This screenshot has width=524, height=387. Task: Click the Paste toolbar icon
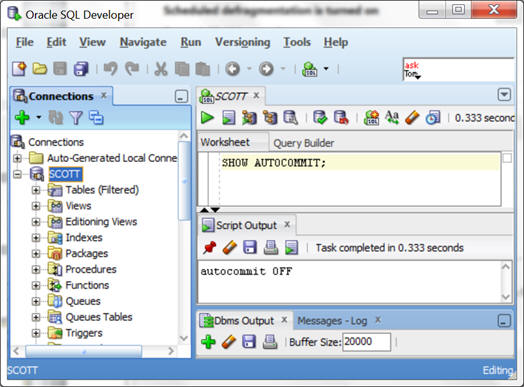tap(203, 69)
